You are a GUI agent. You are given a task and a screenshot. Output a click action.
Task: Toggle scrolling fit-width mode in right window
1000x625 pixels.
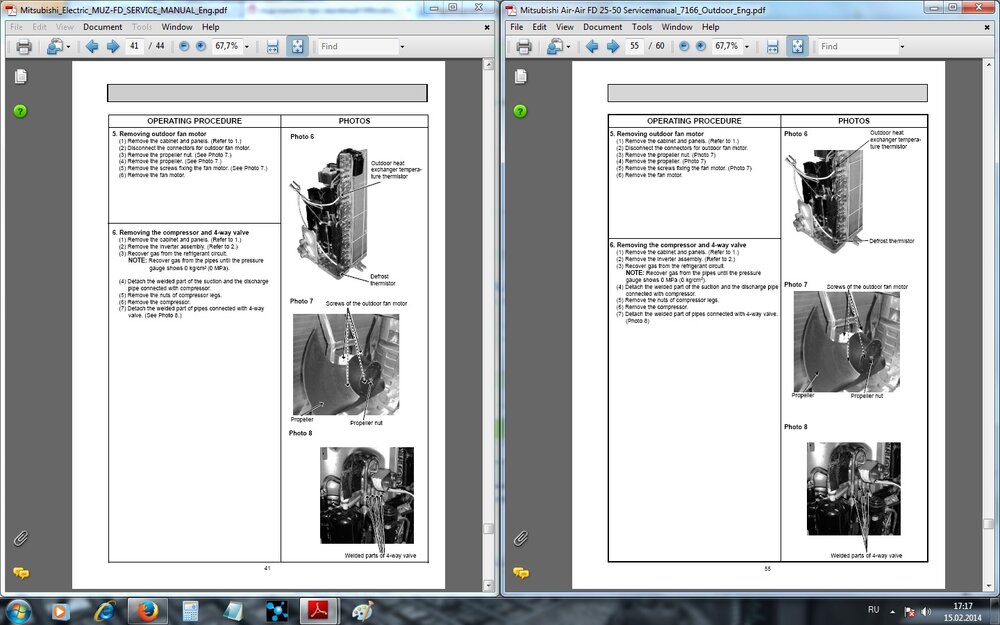[772, 46]
